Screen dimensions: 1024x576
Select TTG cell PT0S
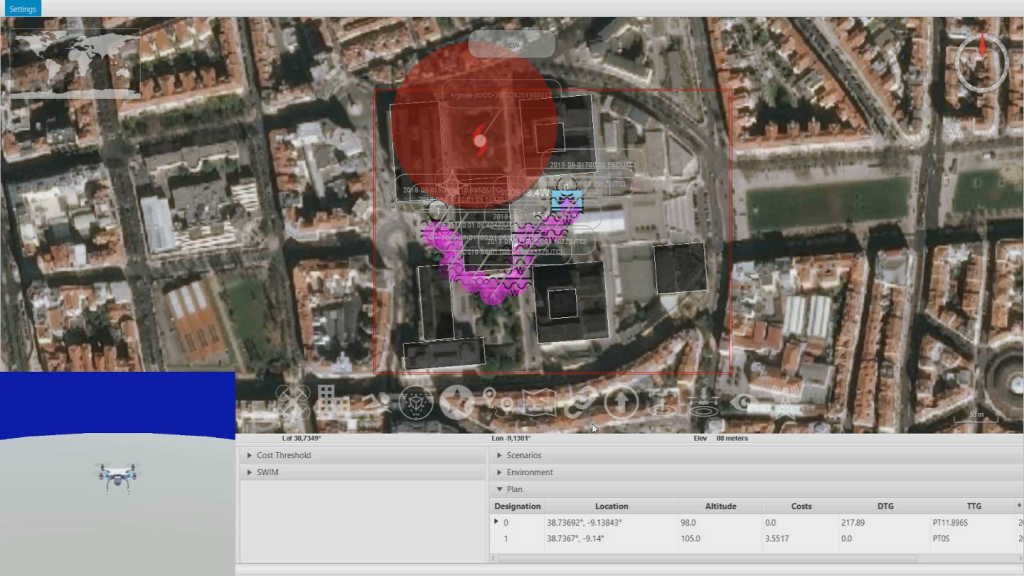coord(973,539)
